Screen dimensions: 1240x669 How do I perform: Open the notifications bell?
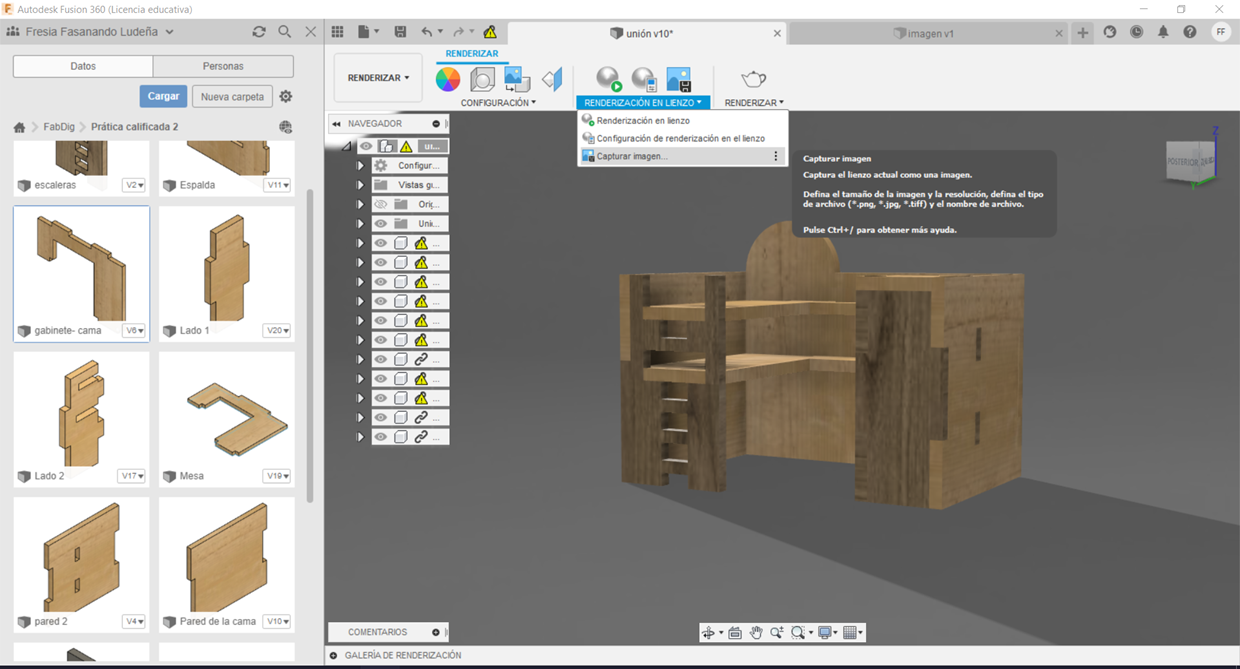(x=1163, y=32)
